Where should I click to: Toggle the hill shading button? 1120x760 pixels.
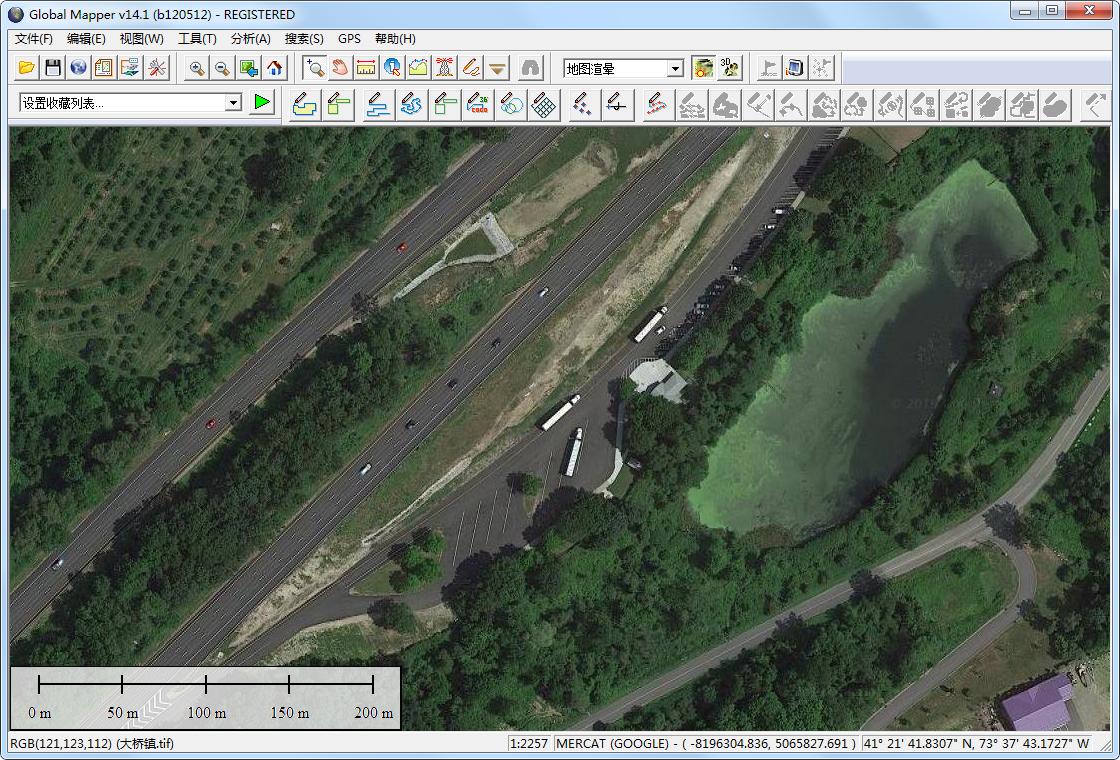(704, 68)
